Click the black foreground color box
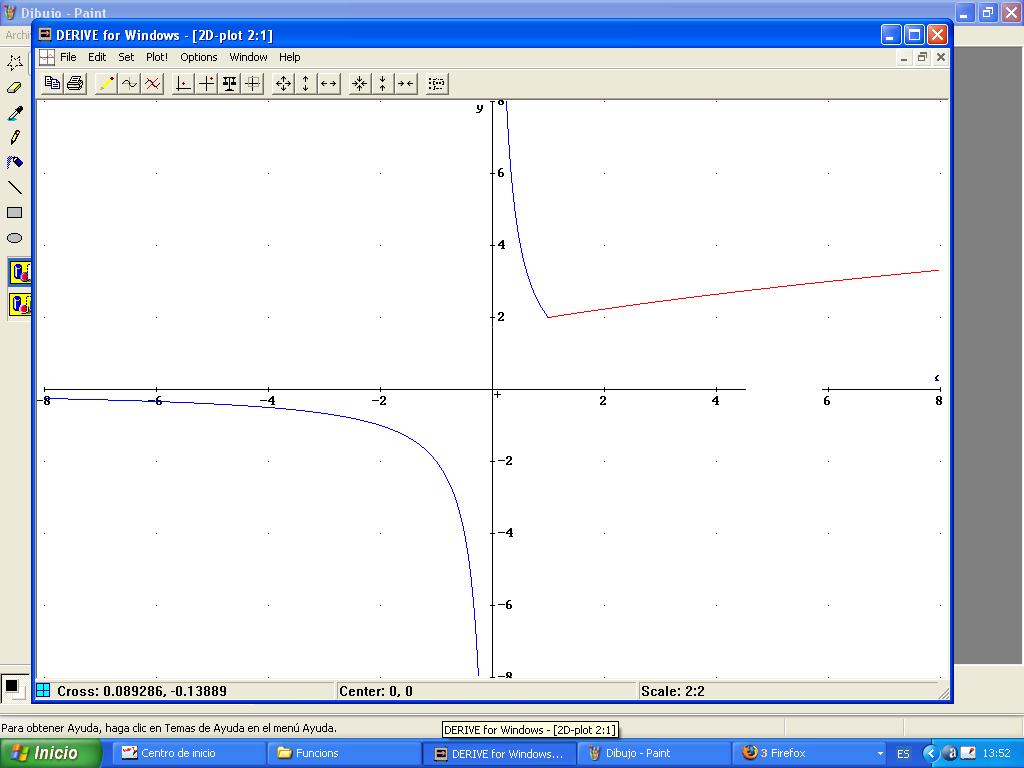 click(x=11, y=686)
